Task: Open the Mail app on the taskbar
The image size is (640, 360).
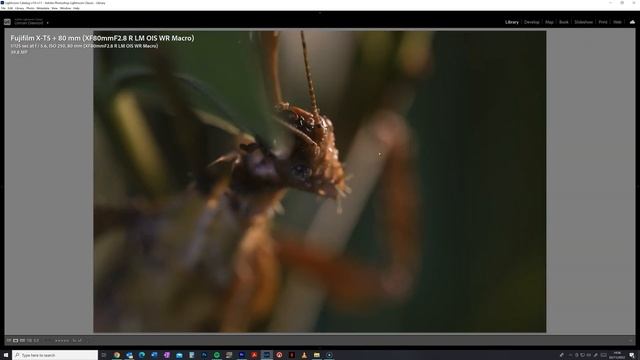Action: pos(179,355)
